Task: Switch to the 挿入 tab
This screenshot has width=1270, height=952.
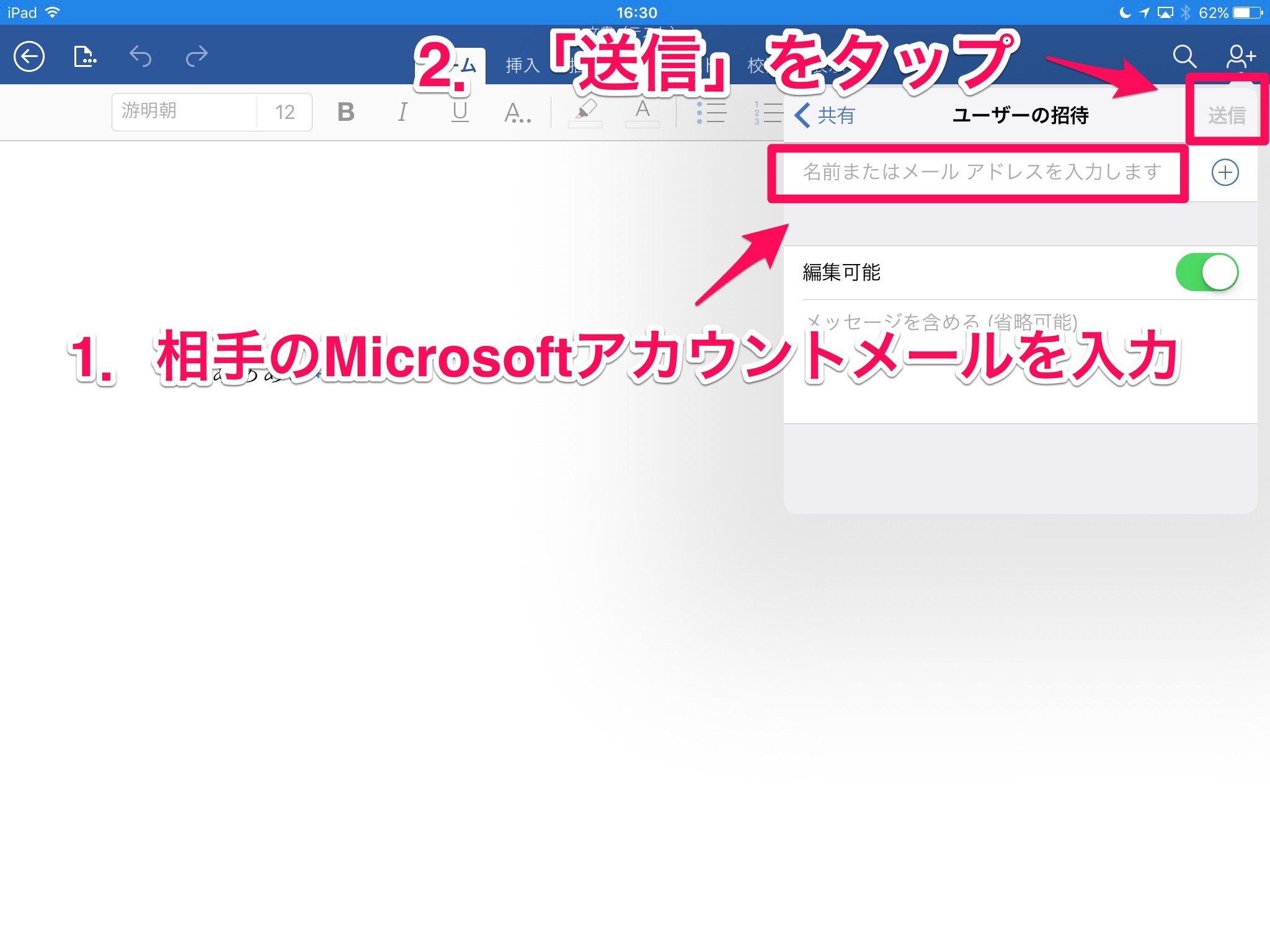Action: point(522,65)
